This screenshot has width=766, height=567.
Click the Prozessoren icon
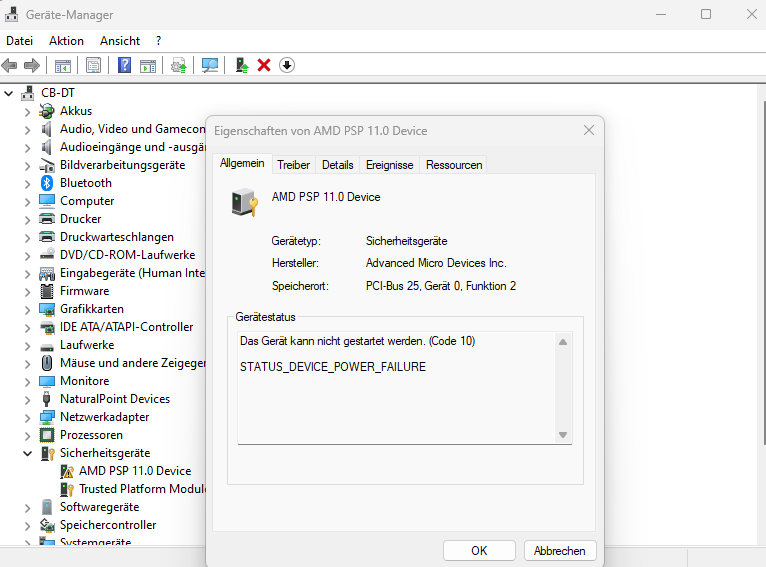(47, 435)
